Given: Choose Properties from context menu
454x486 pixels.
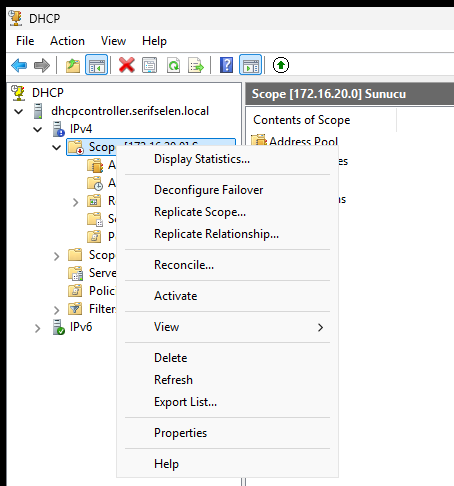Looking at the screenshot, I should click(x=227, y=433).
